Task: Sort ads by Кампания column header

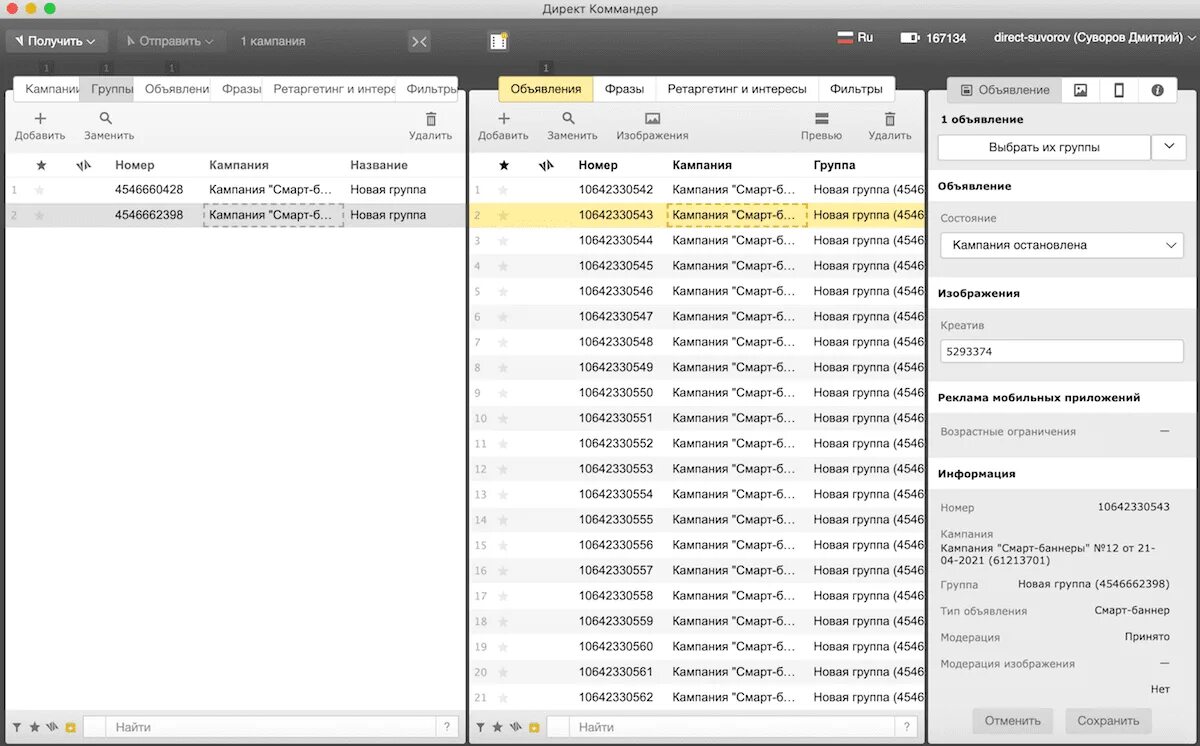Action: tap(702, 165)
